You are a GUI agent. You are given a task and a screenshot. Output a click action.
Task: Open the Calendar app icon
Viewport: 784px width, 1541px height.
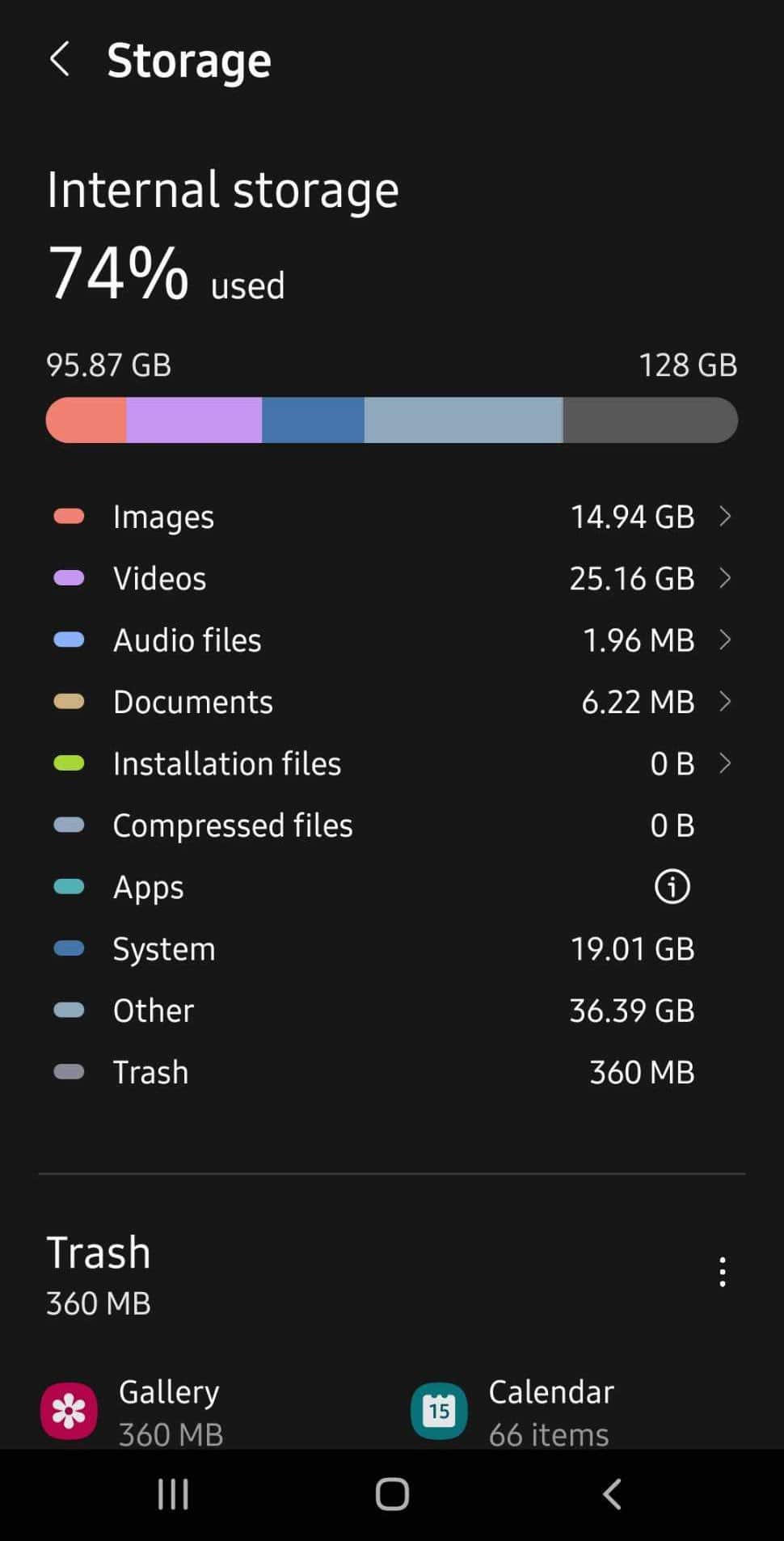coord(438,1410)
